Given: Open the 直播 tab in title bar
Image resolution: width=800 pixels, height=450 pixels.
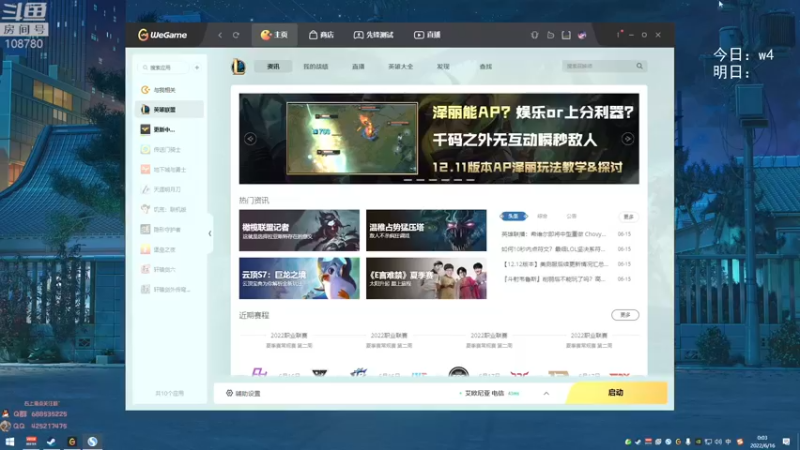Looking at the screenshot, I should [x=427, y=35].
